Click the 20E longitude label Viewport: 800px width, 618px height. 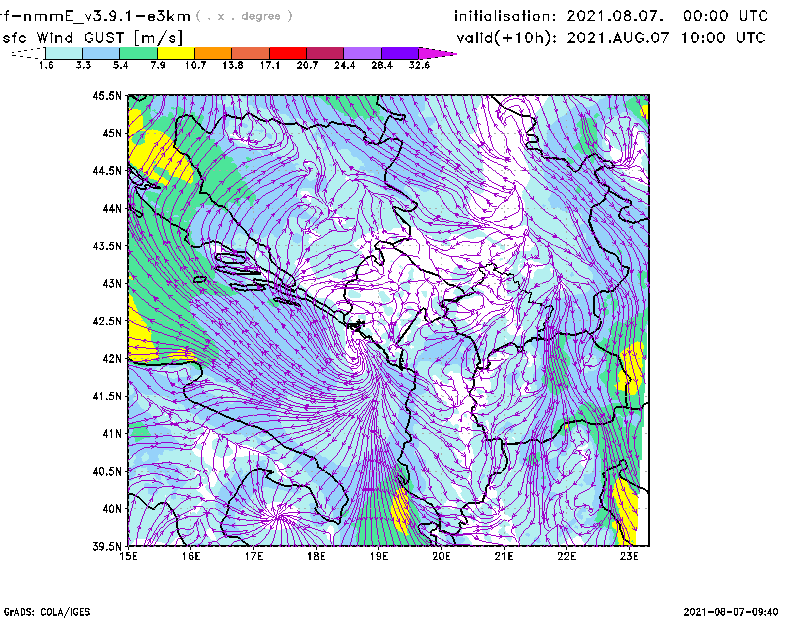441,556
